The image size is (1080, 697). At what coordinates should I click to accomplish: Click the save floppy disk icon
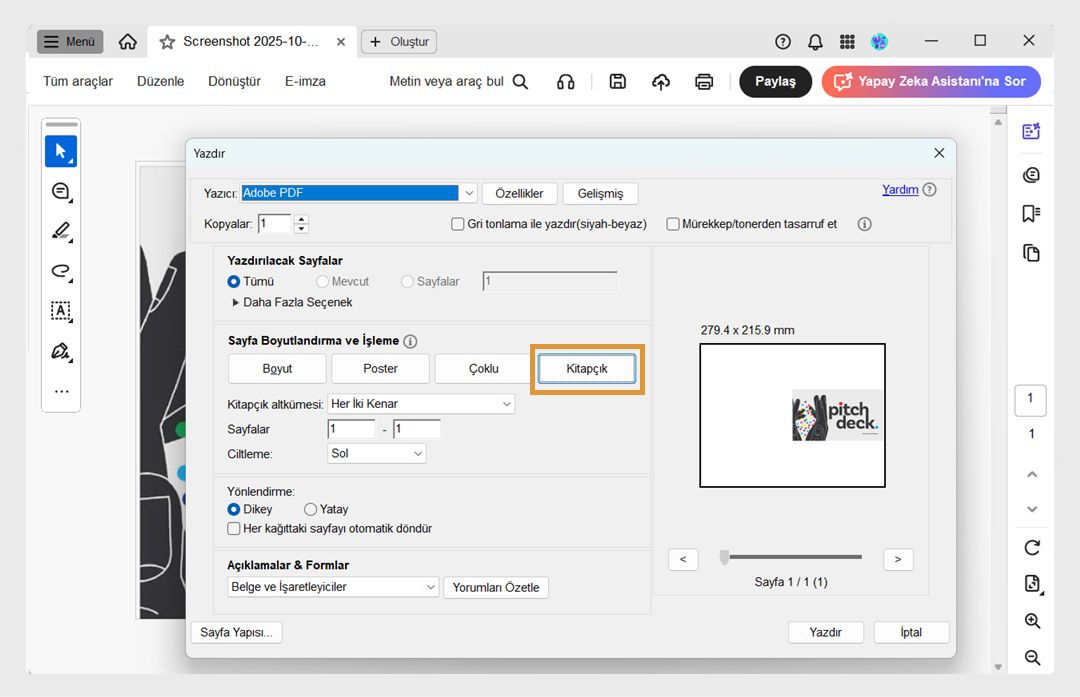pyautogui.click(x=618, y=81)
